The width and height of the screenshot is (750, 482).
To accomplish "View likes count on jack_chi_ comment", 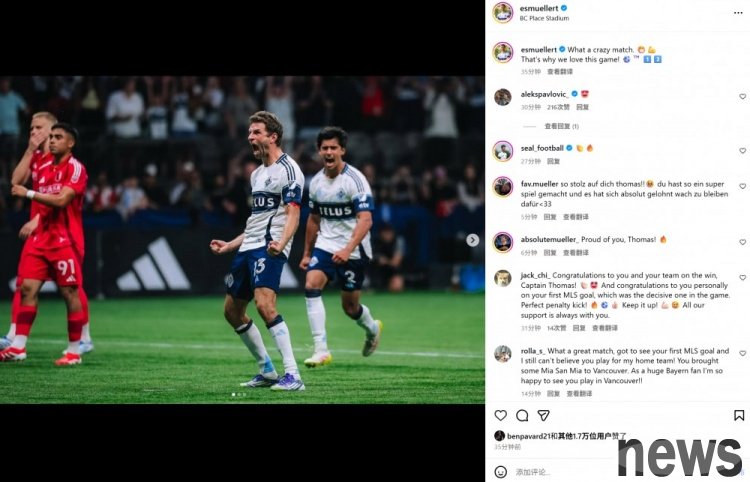I will 556,328.
